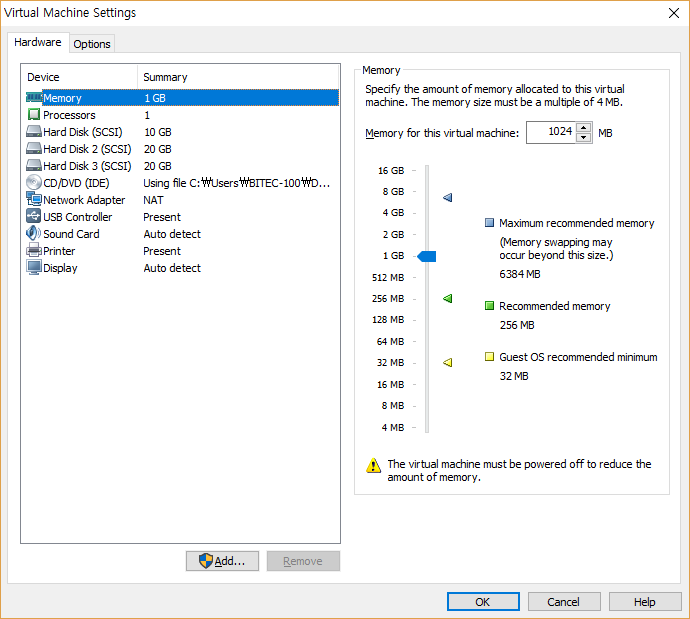This screenshot has height=619, width=690.
Task: Click the NAT summary cell
Action: tap(153, 200)
